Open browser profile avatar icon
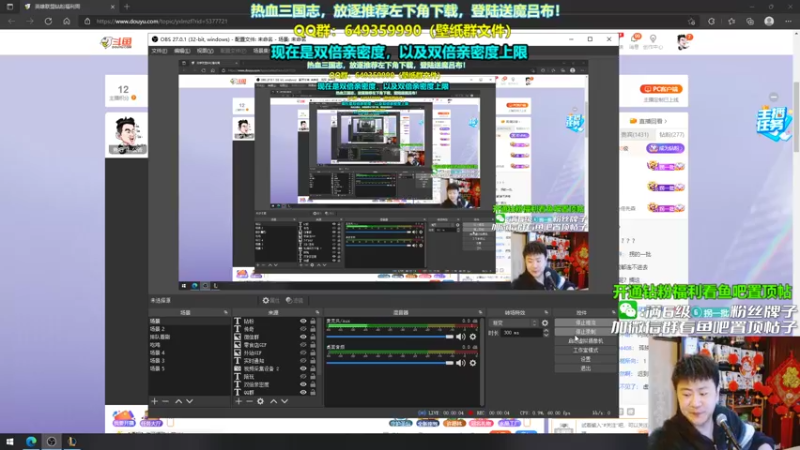Viewport: 800px width, 450px height. point(769,21)
